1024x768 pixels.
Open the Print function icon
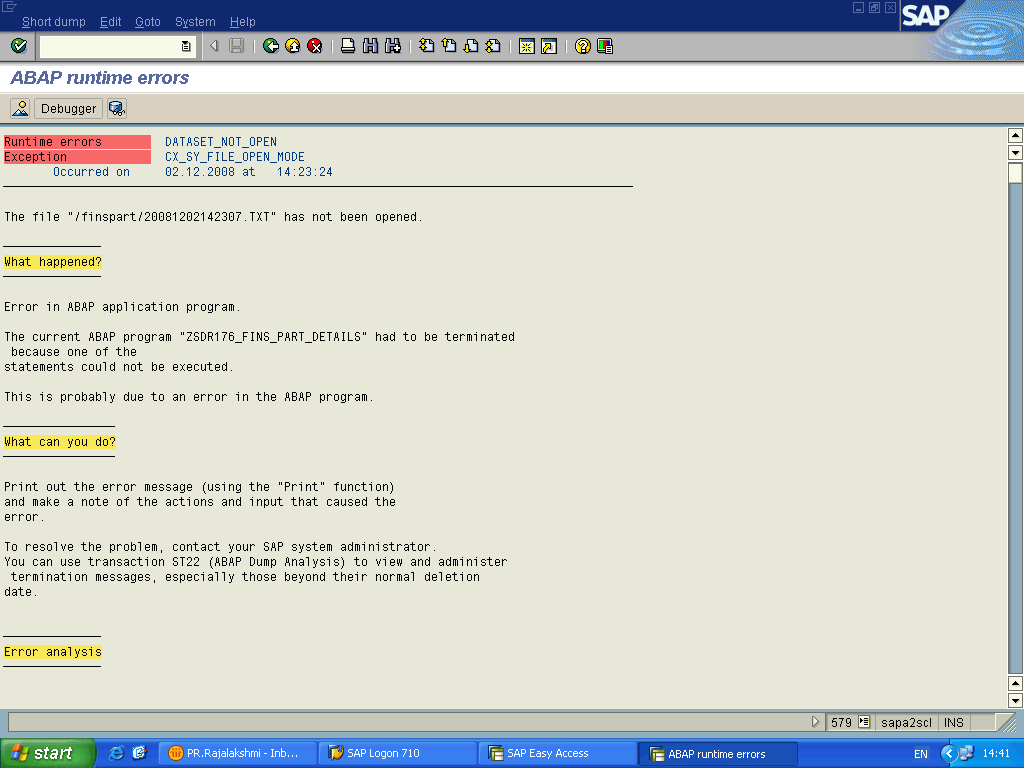347,45
